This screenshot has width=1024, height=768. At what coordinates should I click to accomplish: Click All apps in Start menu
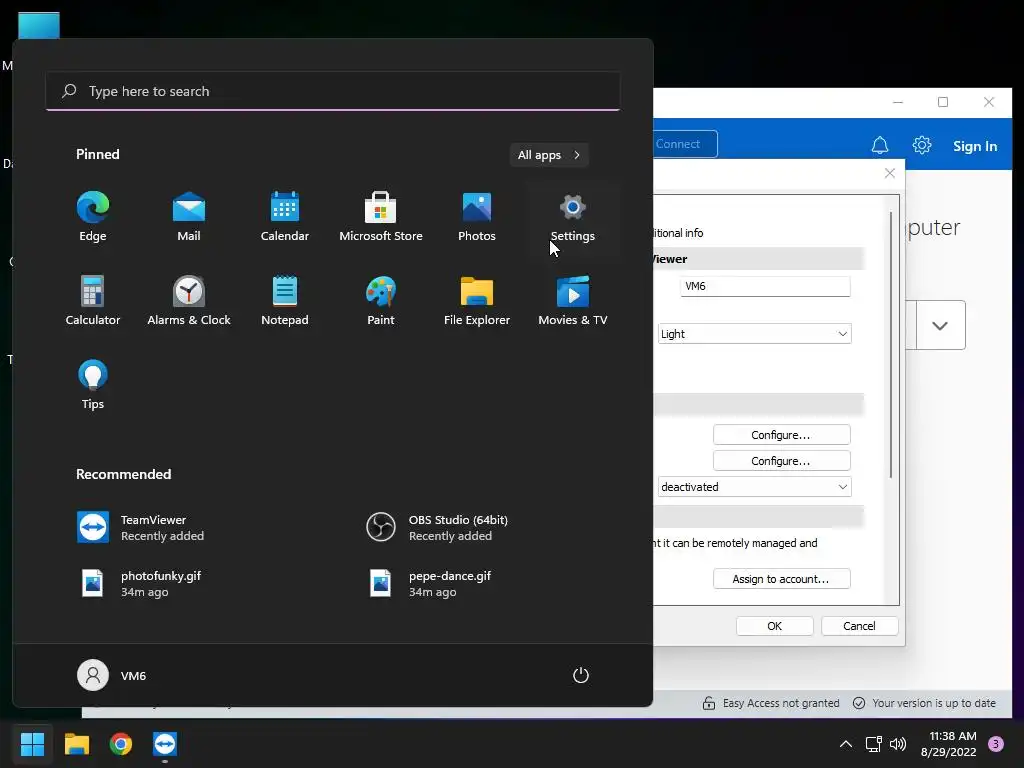pos(549,155)
